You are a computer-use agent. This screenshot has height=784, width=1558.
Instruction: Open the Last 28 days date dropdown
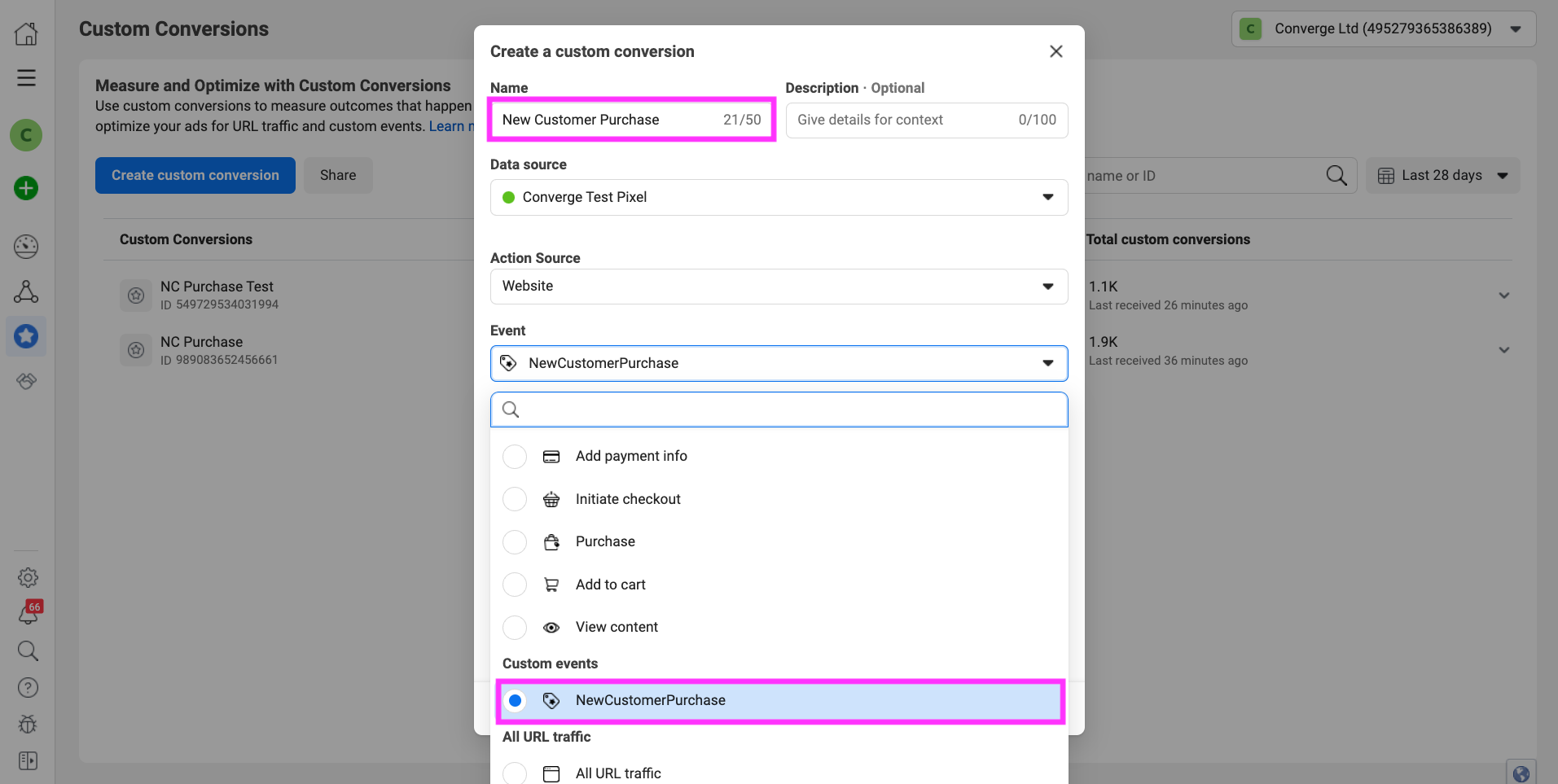pyautogui.click(x=1442, y=176)
